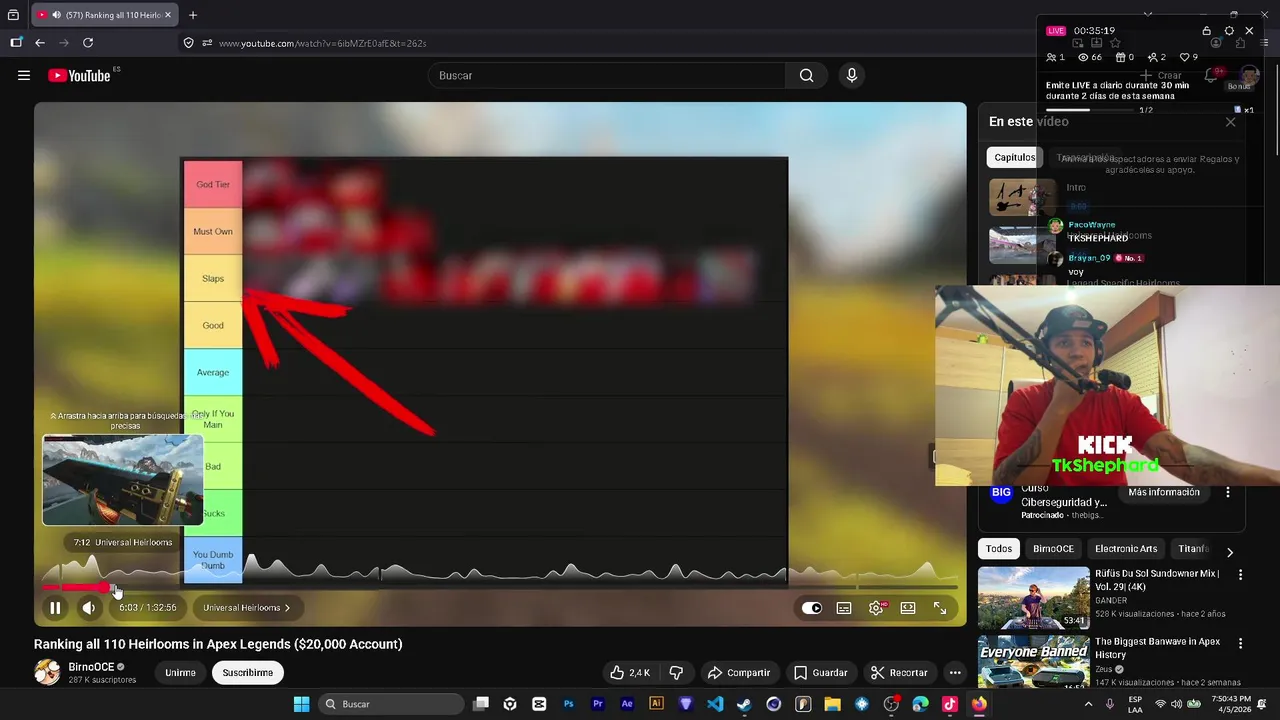Open the browser tab list icon
Viewport: 1280px width, 720px height.
[13, 15]
